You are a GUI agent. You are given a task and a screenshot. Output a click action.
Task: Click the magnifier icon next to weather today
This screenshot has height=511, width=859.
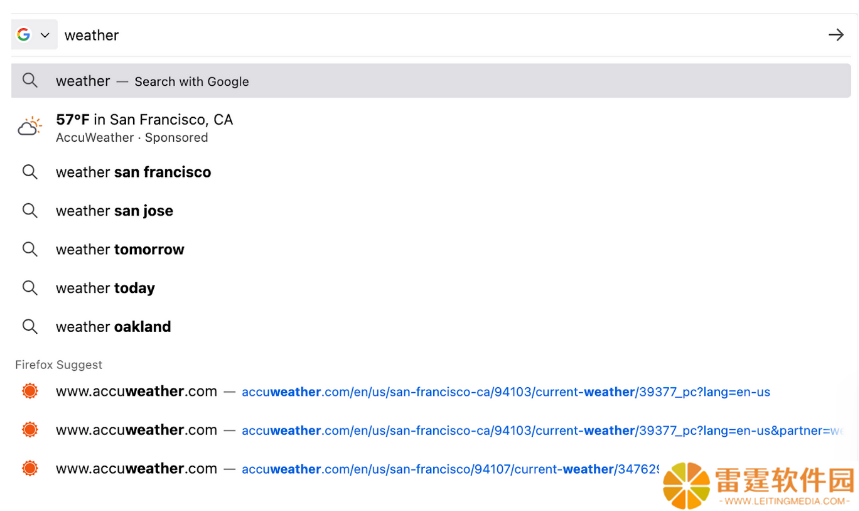pos(30,288)
